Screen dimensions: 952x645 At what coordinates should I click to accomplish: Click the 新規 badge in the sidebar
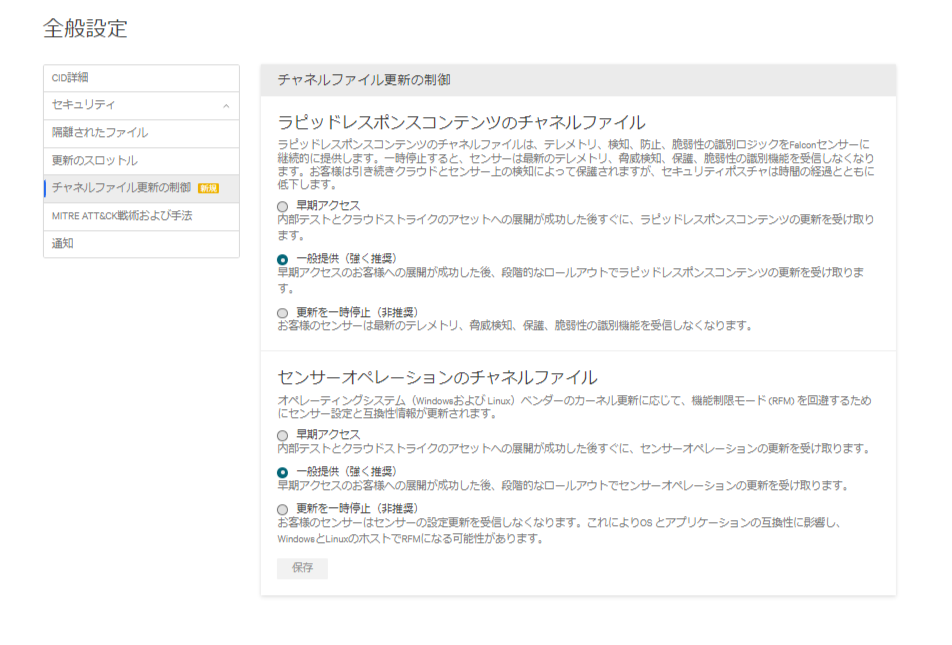pos(208,188)
